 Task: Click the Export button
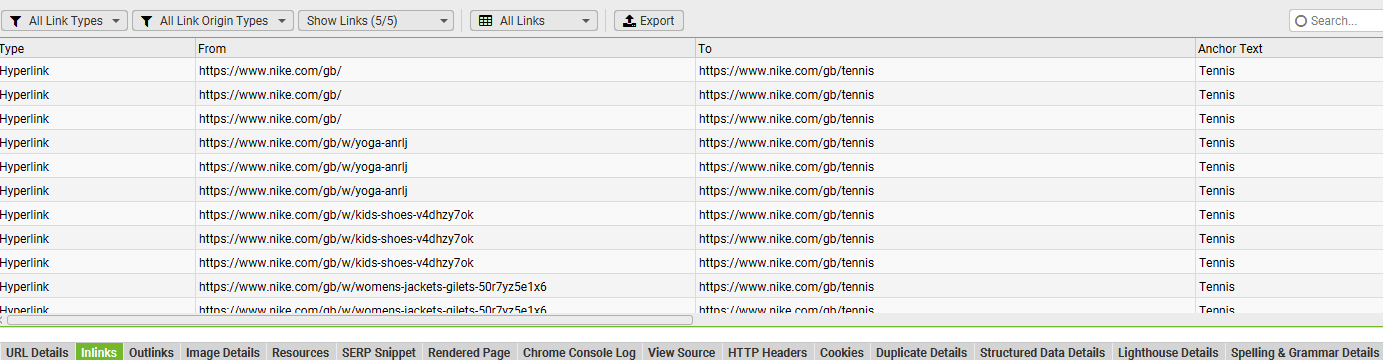[x=648, y=20]
